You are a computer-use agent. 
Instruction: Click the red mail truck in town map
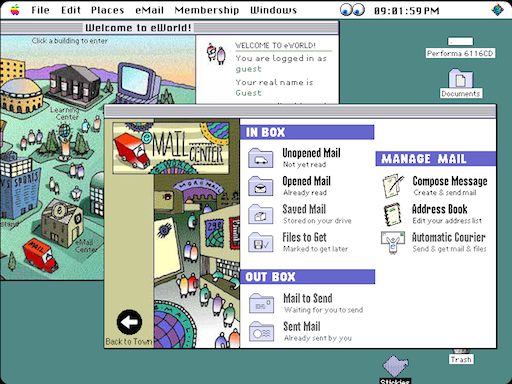click(x=41, y=254)
